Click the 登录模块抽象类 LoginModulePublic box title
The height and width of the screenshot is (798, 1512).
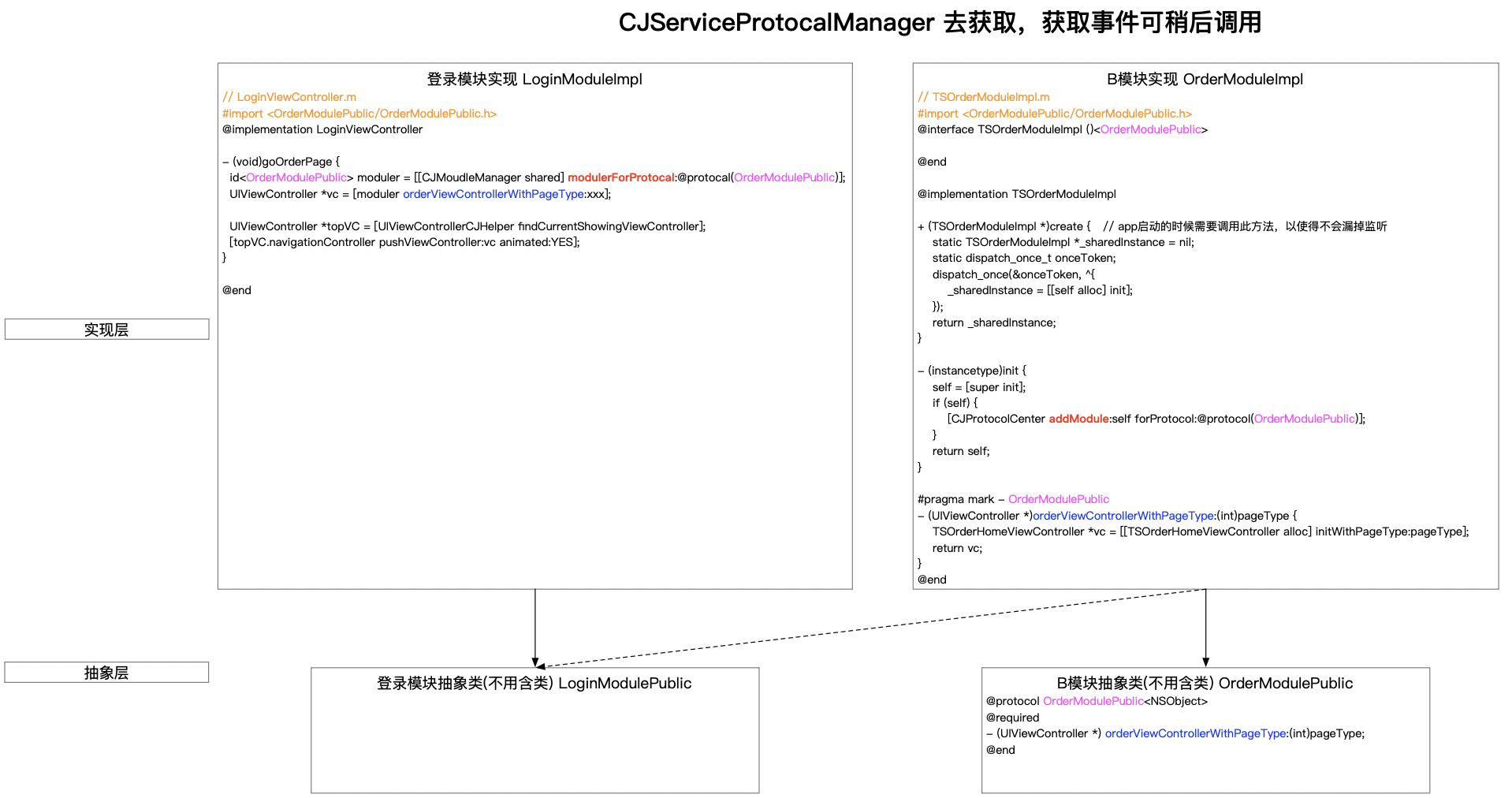tap(534, 684)
